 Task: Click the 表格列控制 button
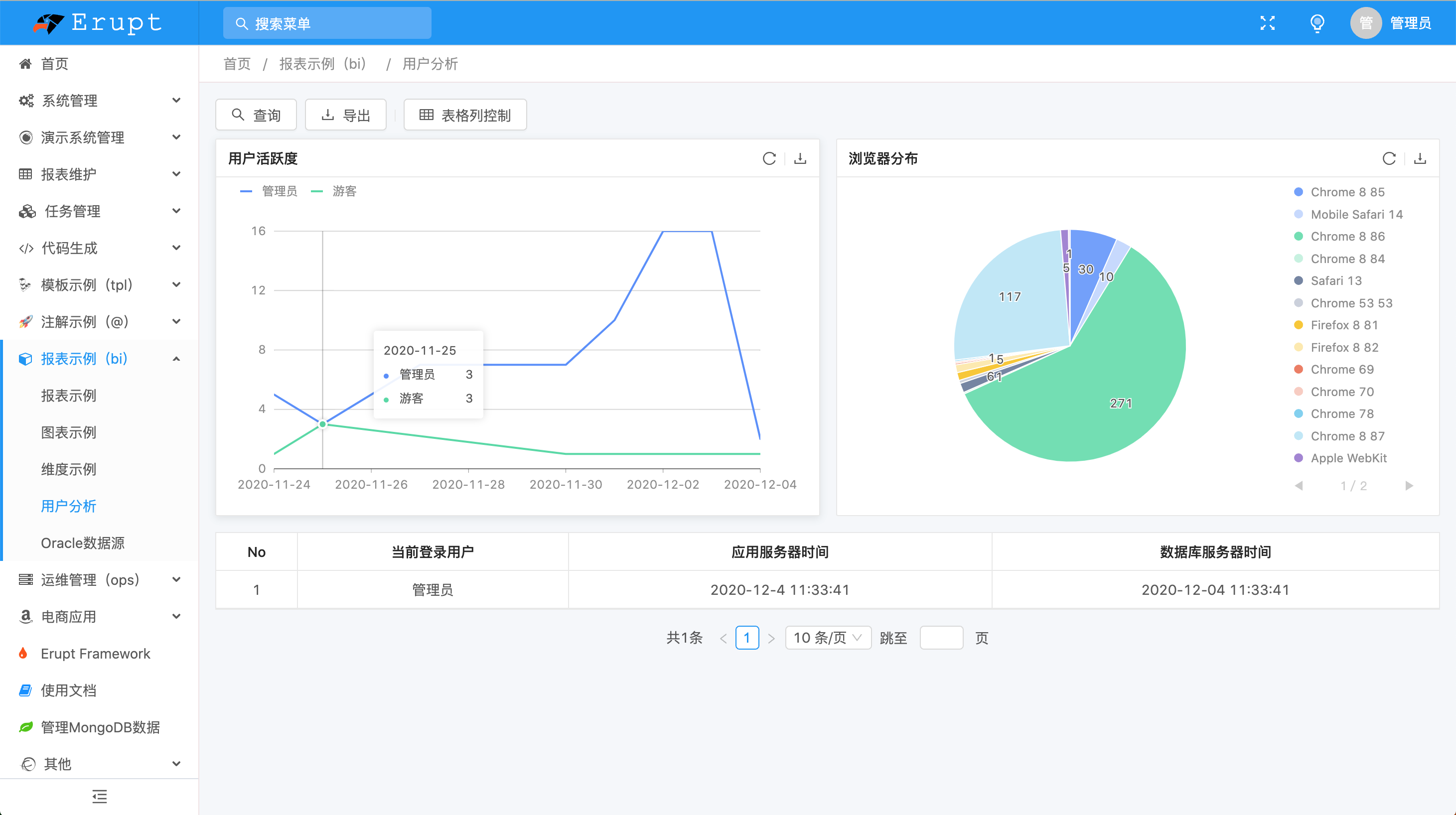464,115
